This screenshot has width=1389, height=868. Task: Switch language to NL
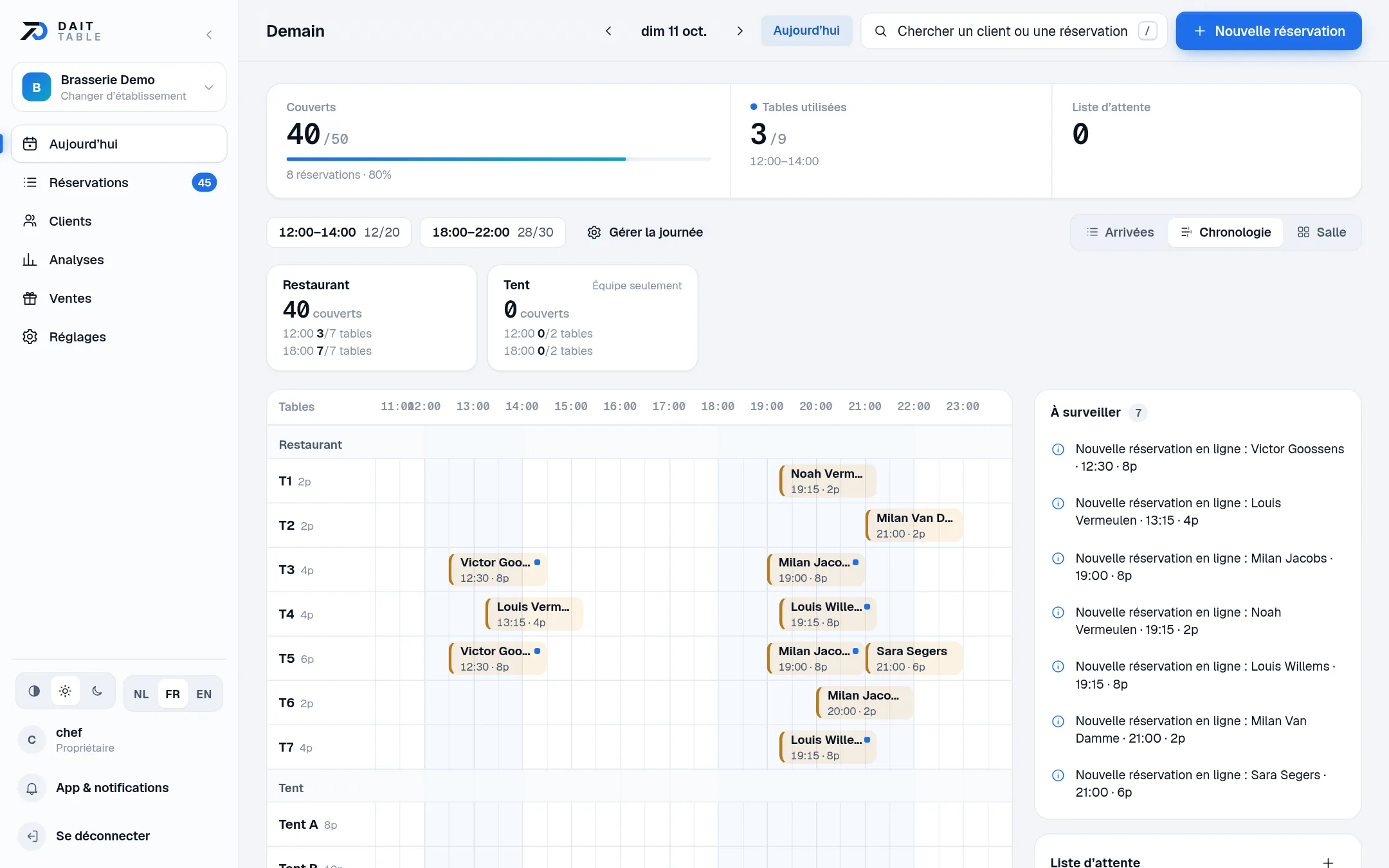[141, 694]
